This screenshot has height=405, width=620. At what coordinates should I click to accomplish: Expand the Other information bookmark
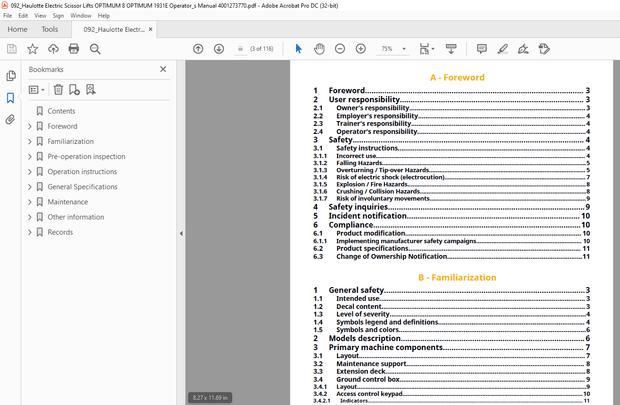pyautogui.click(x=30, y=217)
